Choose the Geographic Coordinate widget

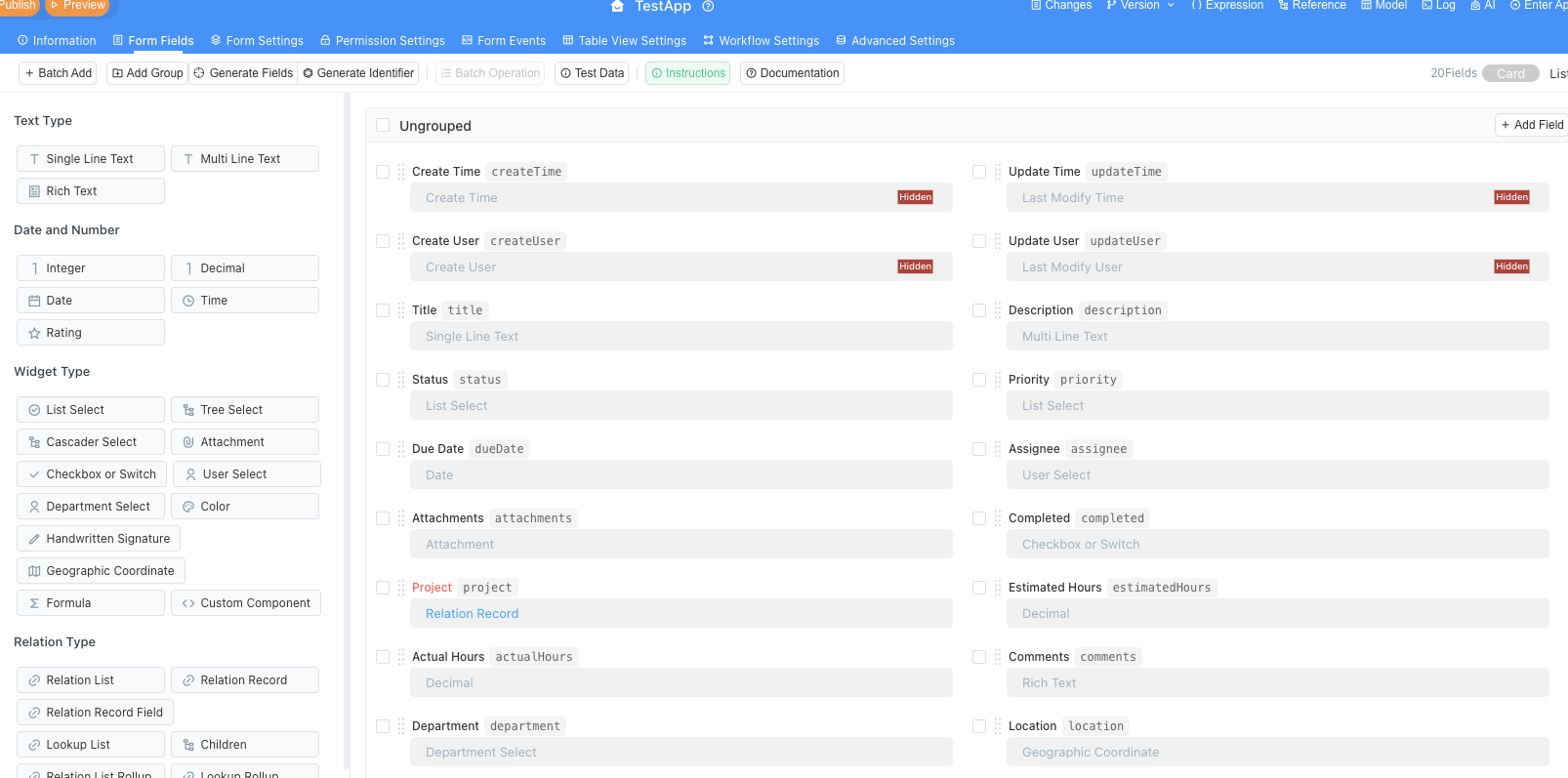click(101, 571)
